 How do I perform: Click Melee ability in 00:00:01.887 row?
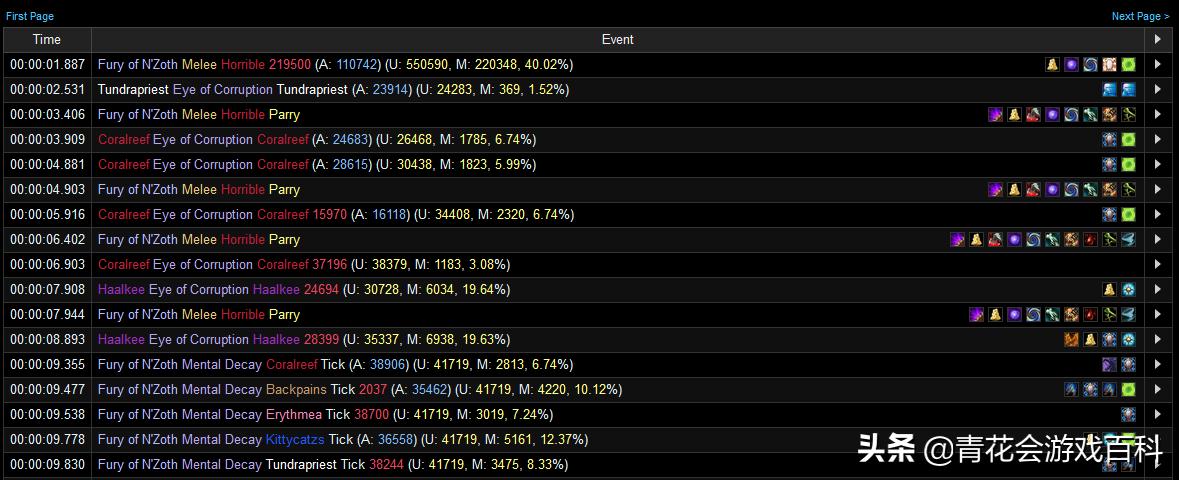click(x=199, y=65)
